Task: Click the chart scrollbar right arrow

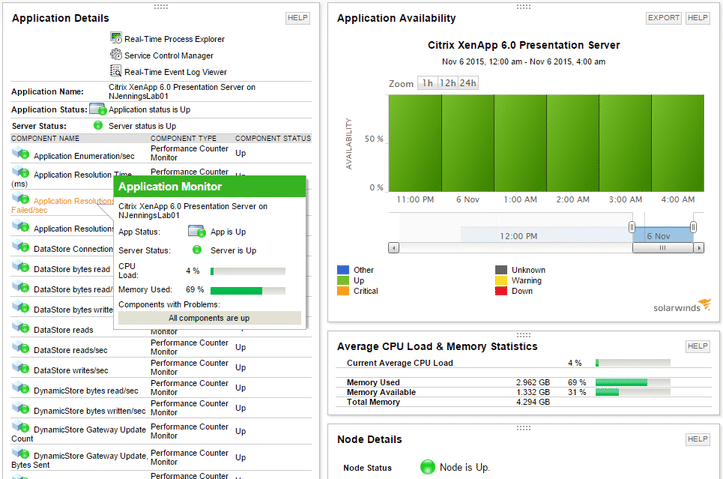Action: click(699, 248)
